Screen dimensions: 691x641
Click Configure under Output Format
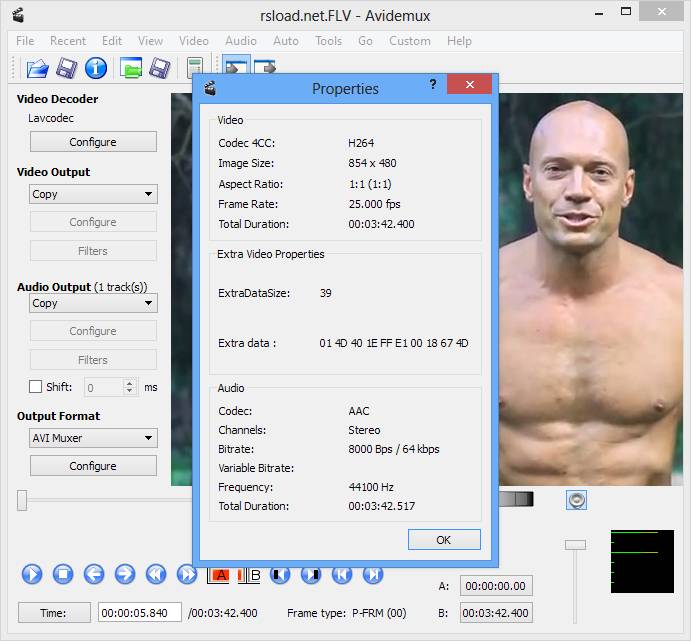click(x=93, y=466)
